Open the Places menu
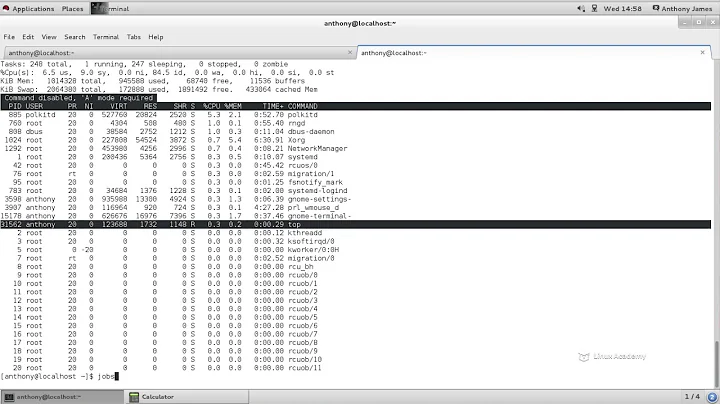720x404 pixels. click(73, 8)
